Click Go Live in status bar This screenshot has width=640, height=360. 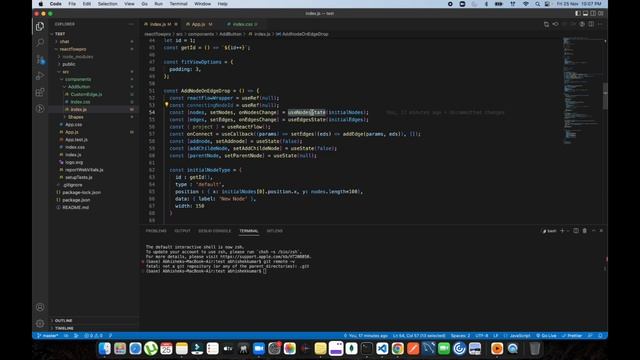546,336
